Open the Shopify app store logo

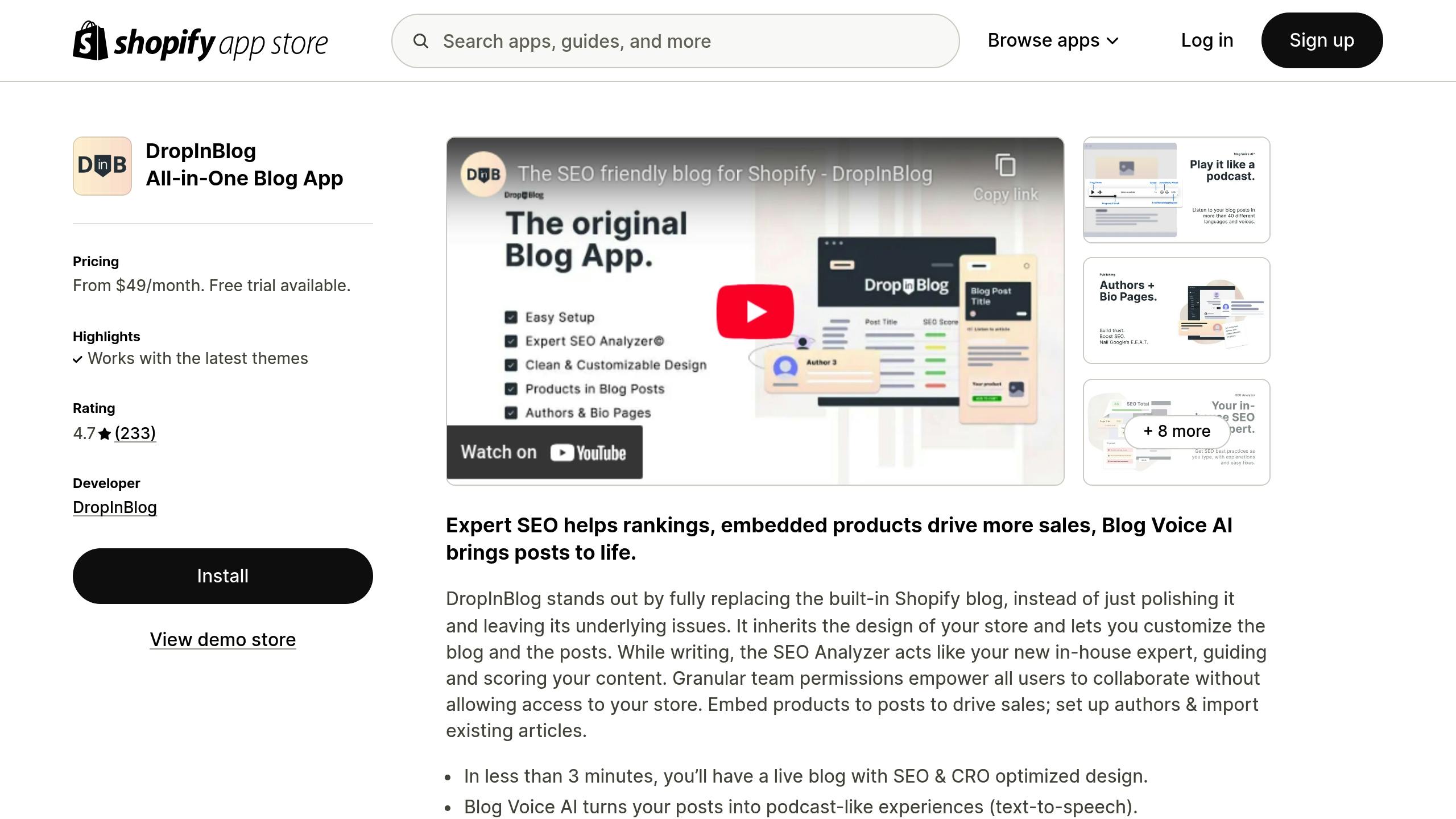tap(200, 41)
